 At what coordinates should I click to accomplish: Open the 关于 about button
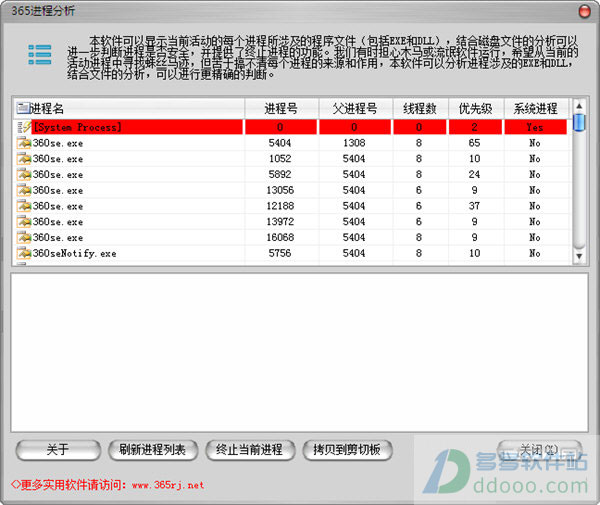click(58, 450)
